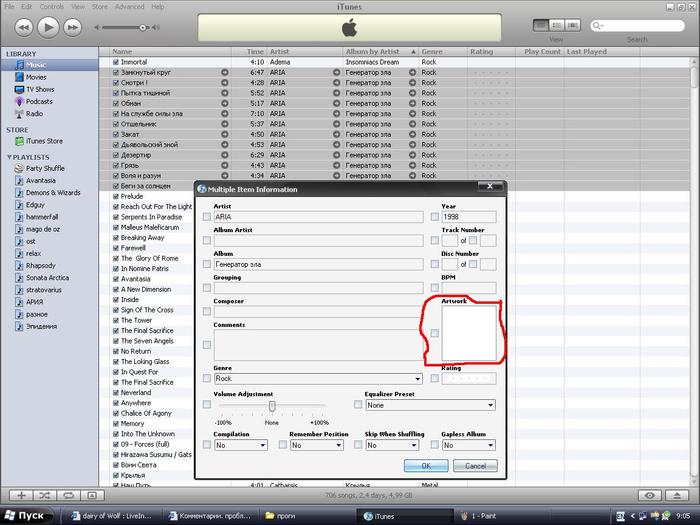
Task: Check the Genre field checkbox
Action: pyautogui.click(x=207, y=379)
